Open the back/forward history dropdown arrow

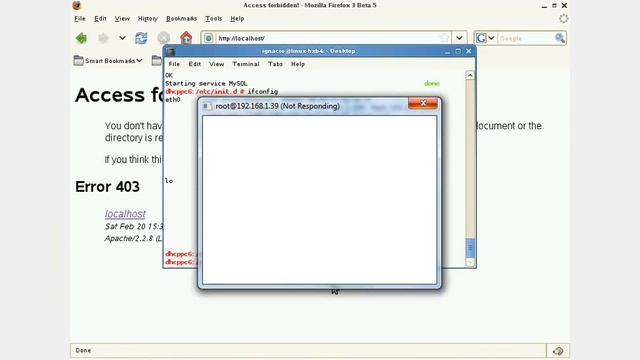[122, 38]
